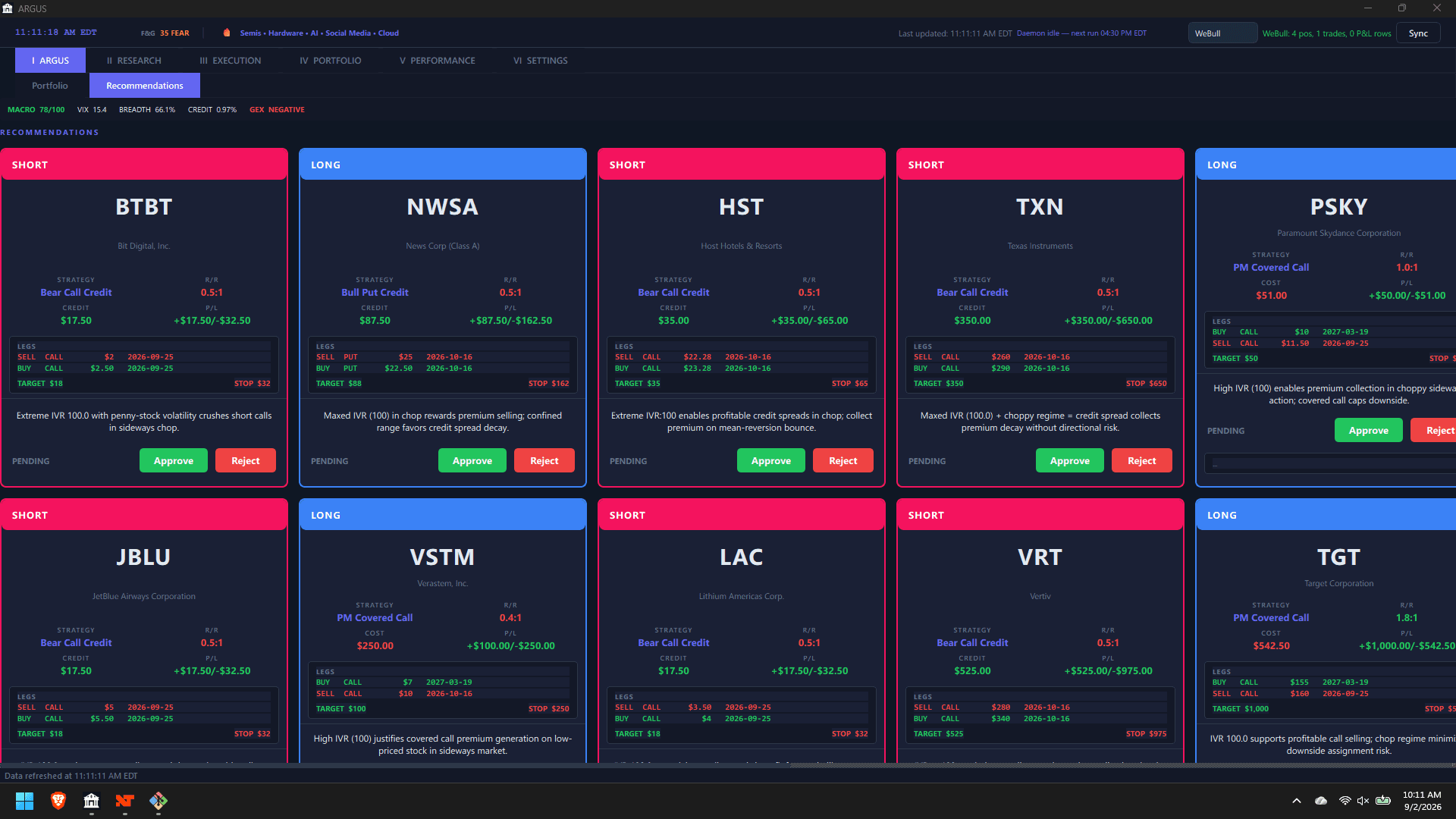Screen dimensions: 1456x819
Task: Open the Windows Start menu
Action: (x=24, y=801)
